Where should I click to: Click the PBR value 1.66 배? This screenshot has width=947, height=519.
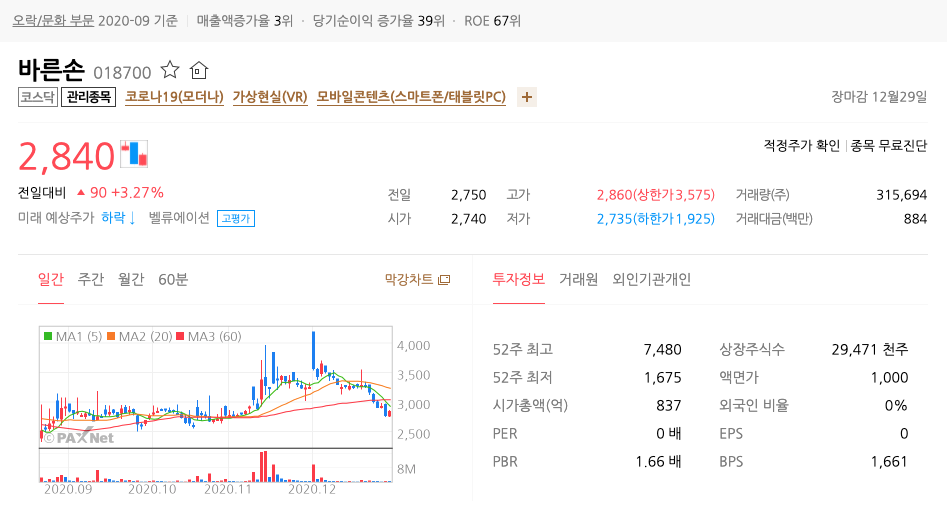(x=658, y=462)
